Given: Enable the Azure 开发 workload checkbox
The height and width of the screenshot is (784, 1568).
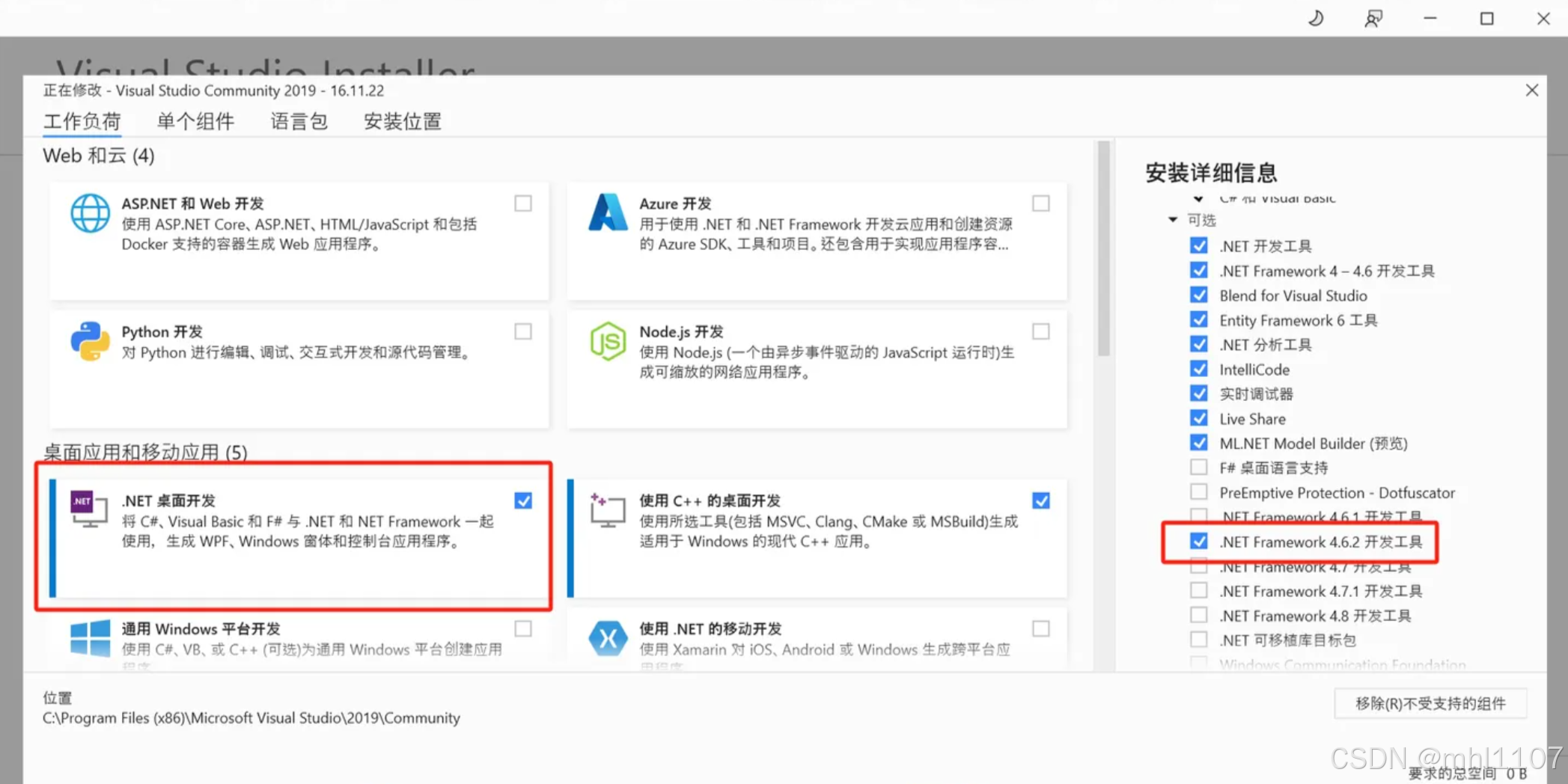Looking at the screenshot, I should [1040, 203].
